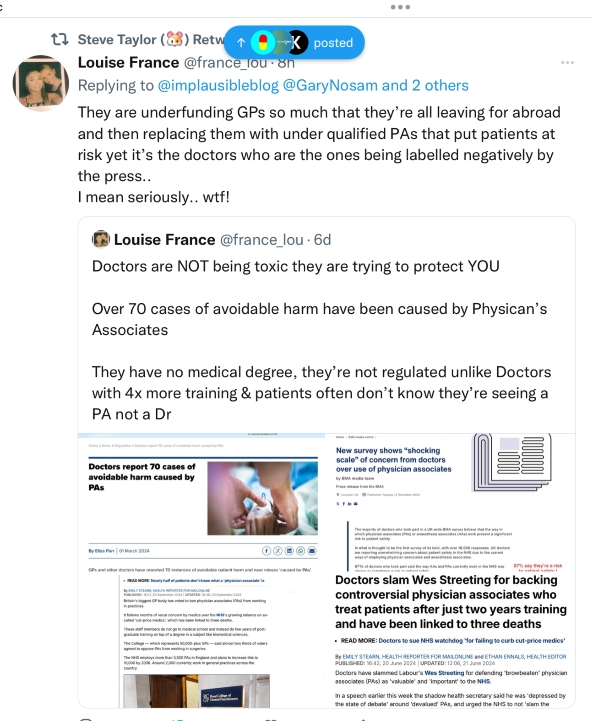Click the up arrow in the posted pill
Screen dimensions: 593x721
241,43
